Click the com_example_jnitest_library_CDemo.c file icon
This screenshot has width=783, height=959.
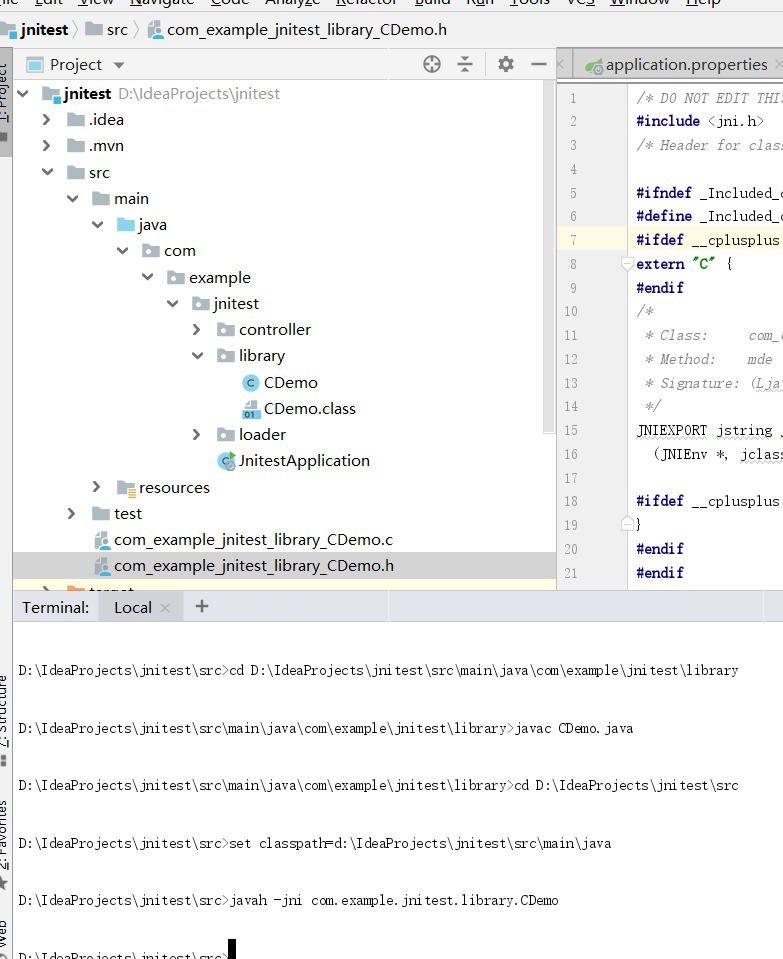102,540
